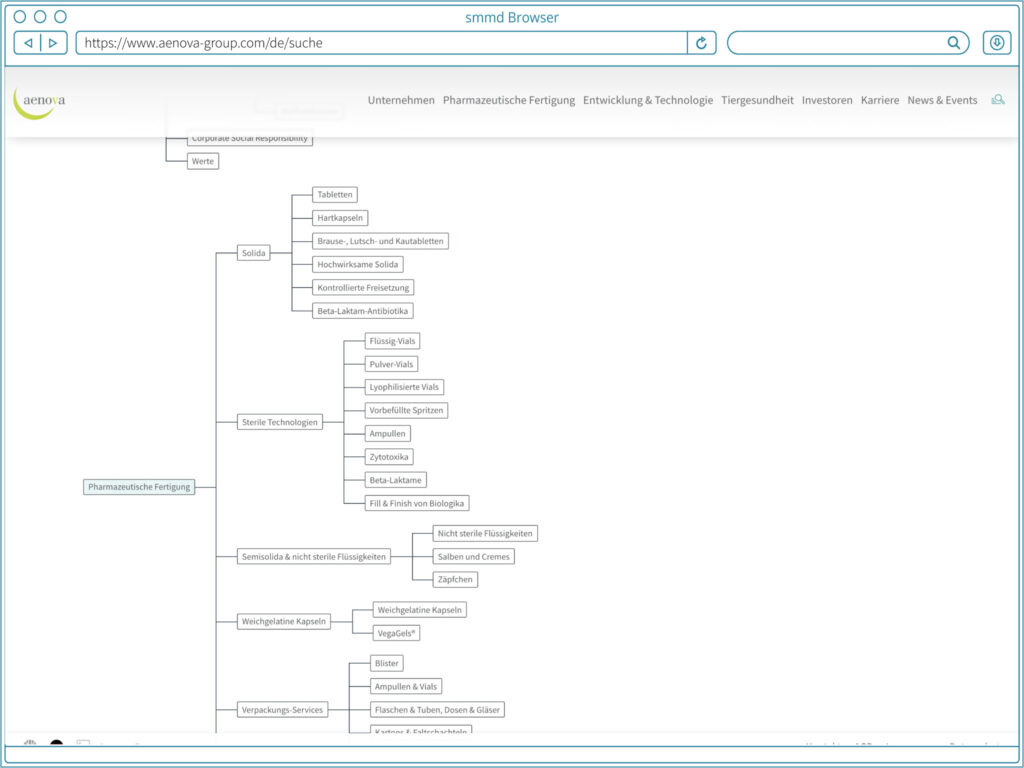Click the browser back arrow button
Screen dimensions: 1024x768
[x=28, y=43]
